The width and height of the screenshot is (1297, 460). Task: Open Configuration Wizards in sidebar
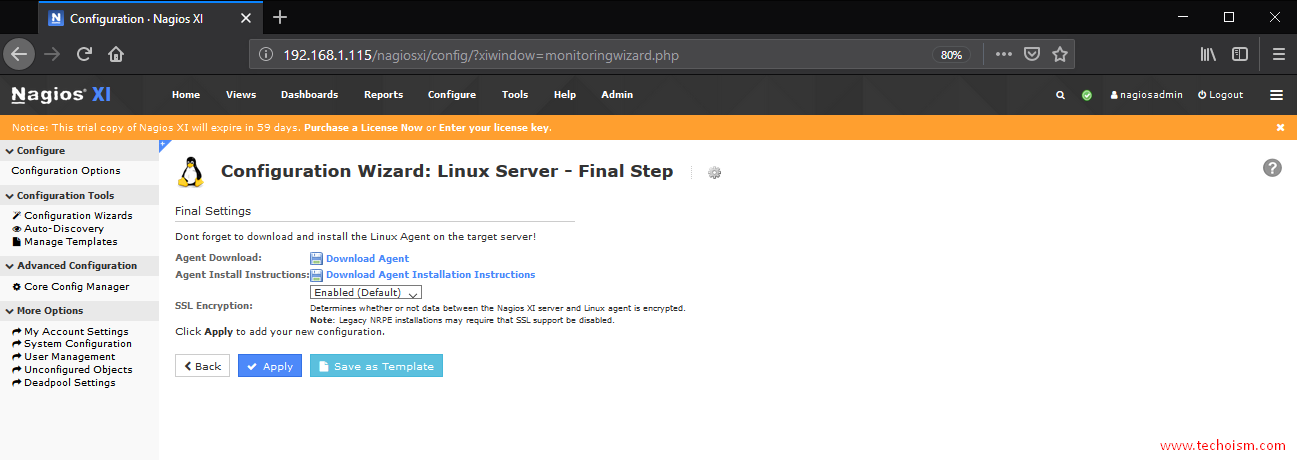72,216
